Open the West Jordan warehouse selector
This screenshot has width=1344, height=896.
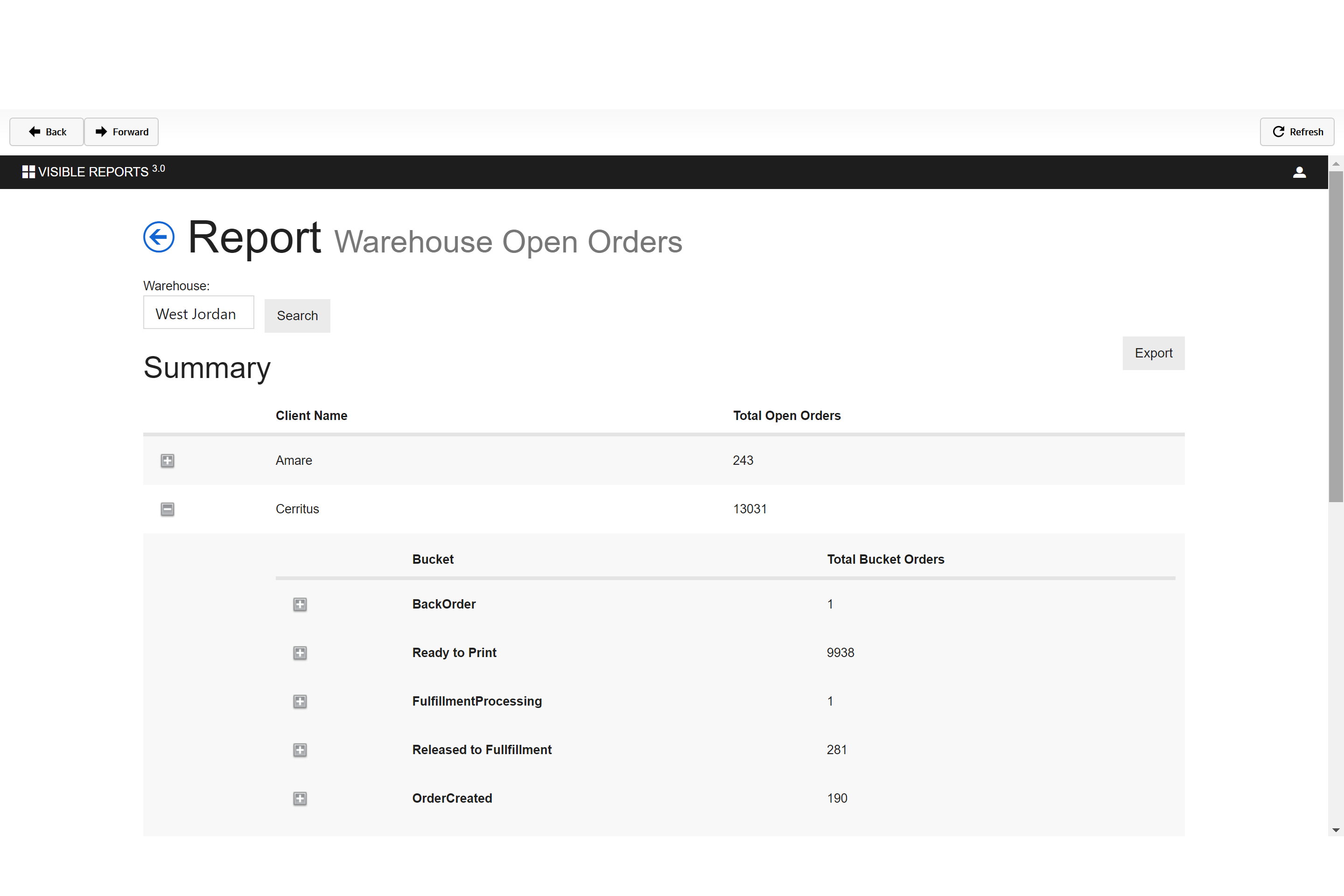(198, 312)
